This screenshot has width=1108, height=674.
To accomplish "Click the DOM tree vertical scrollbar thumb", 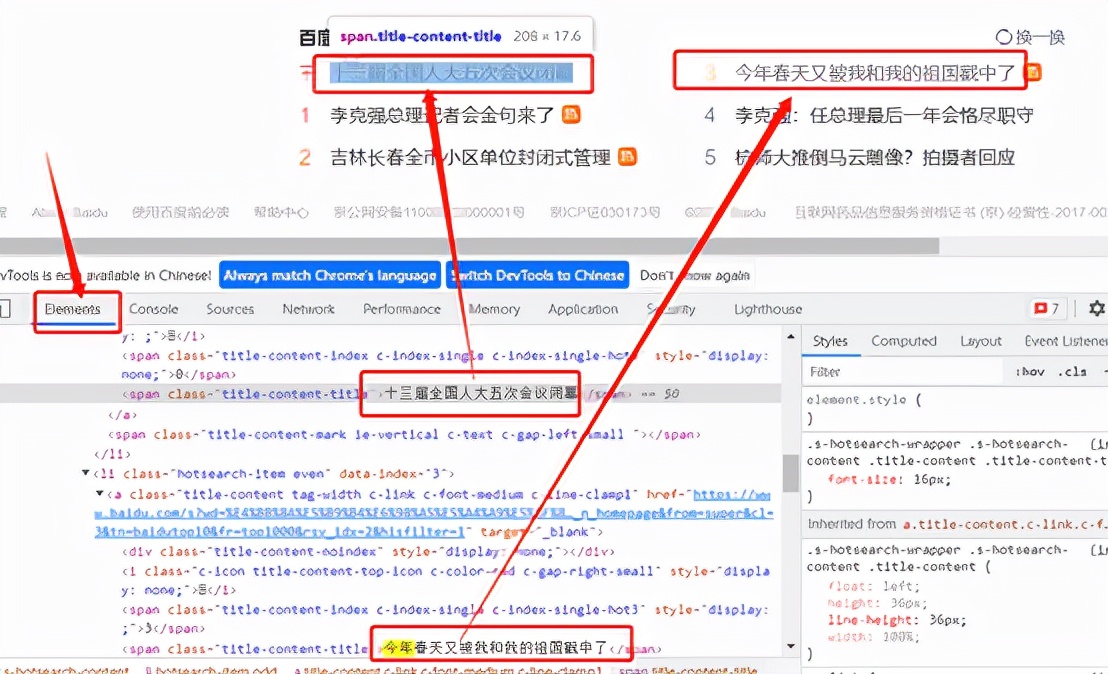I will tap(791, 473).
